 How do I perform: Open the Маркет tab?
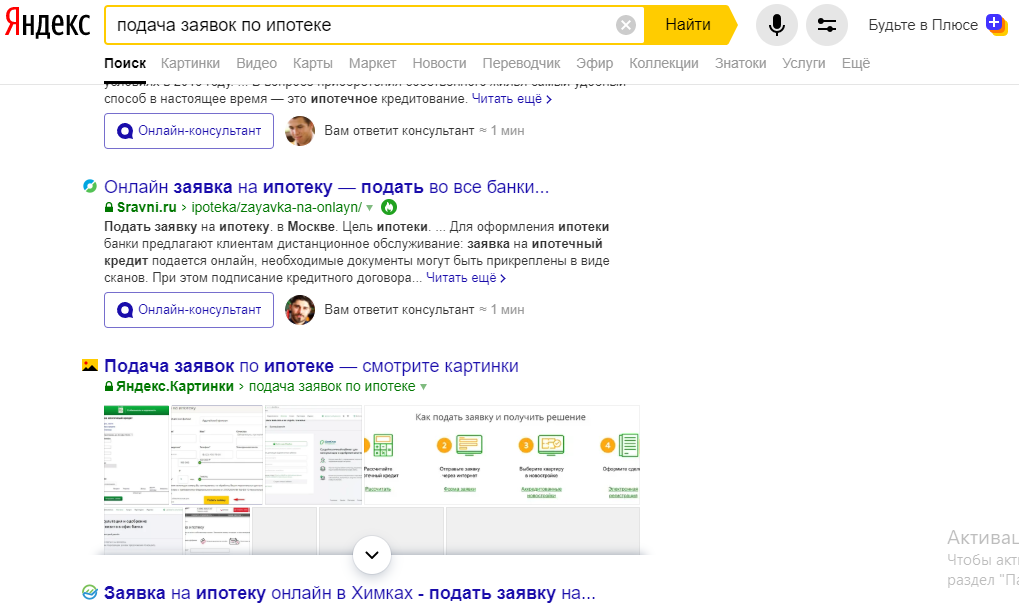click(372, 63)
